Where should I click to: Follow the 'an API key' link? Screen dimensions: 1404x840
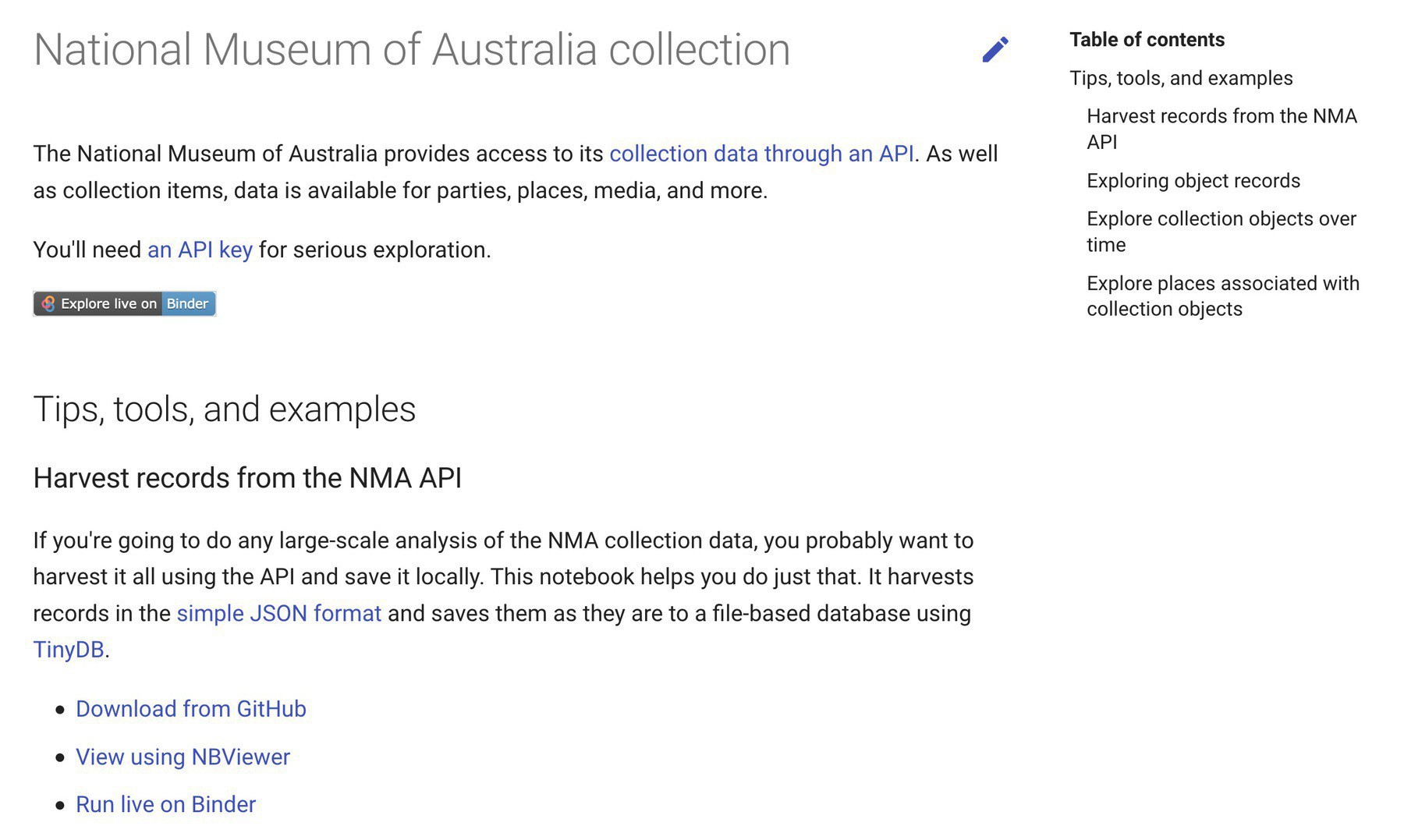200,250
